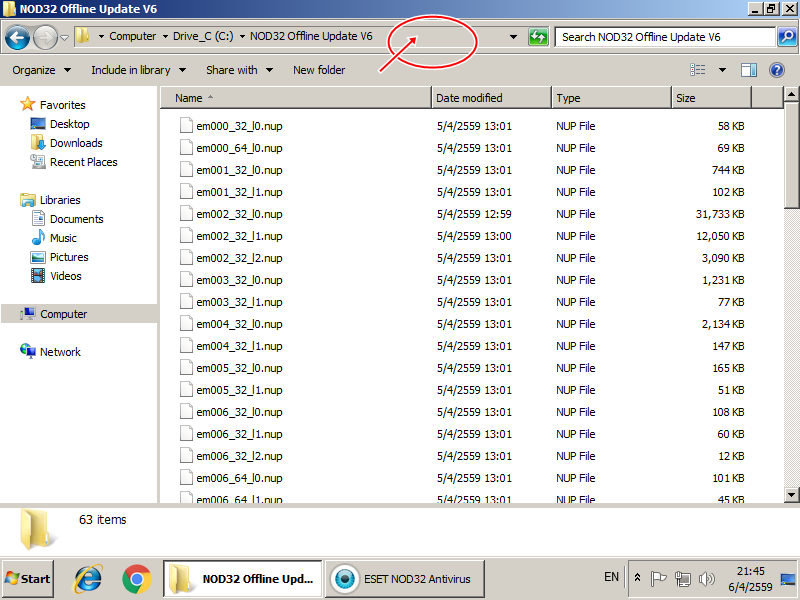Open Downloads in the navigation pane
Viewport: 800px width, 600px height.
76,143
